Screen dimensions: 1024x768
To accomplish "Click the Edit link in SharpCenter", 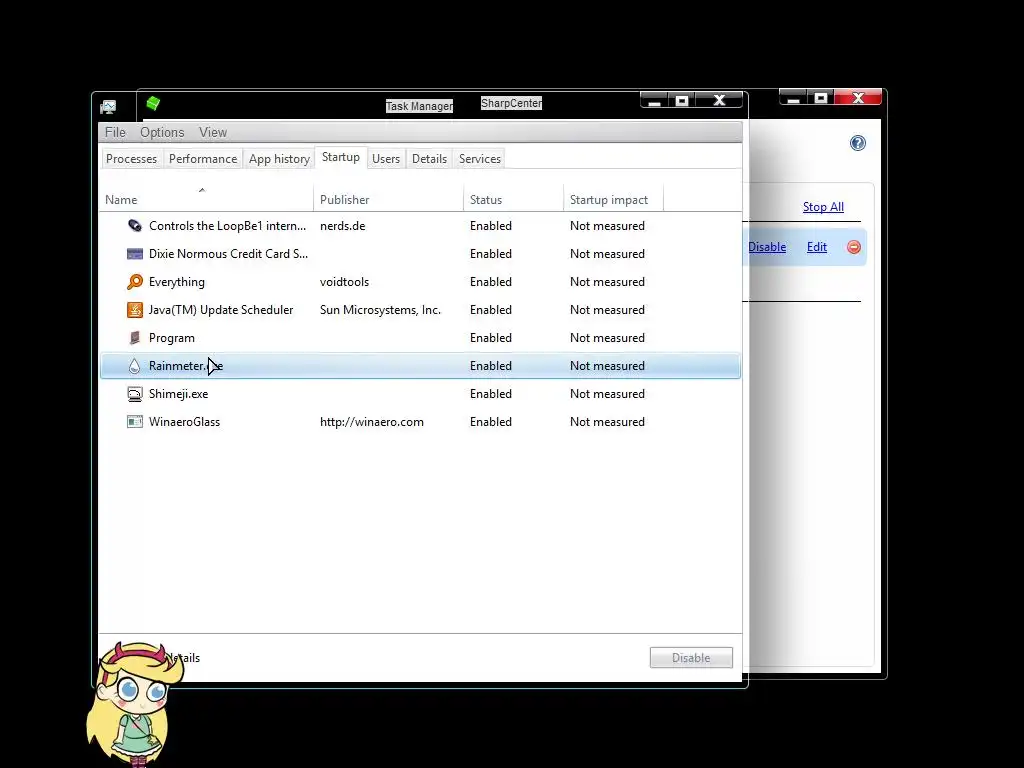I will tap(817, 247).
